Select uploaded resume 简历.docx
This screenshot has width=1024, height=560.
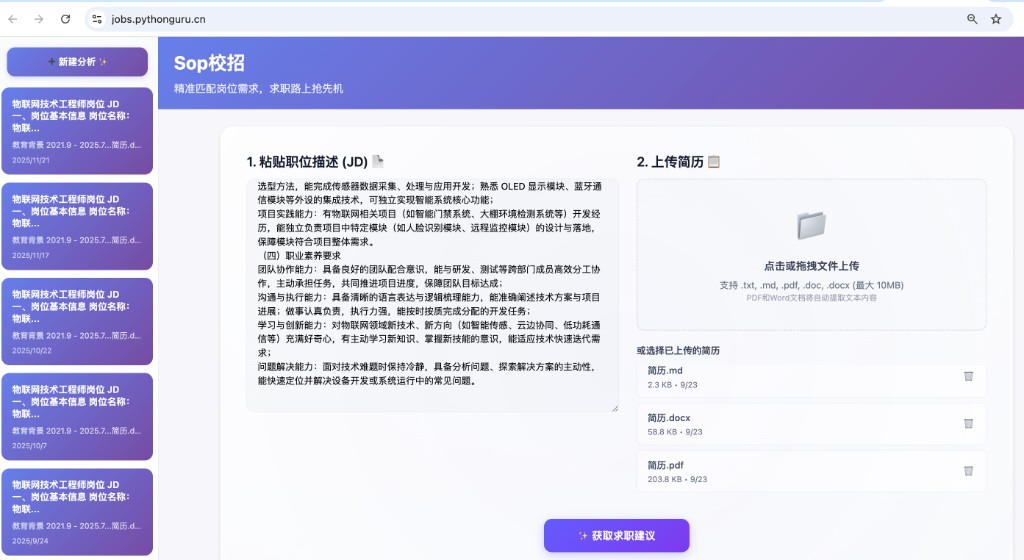pyautogui.click(x=811, y=424)
